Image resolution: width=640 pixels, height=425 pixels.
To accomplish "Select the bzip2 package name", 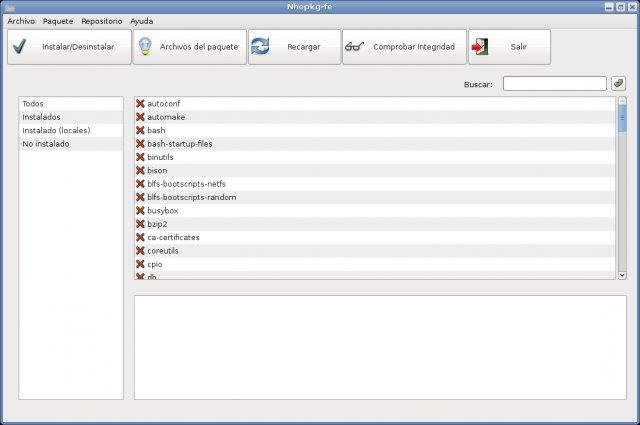I will click(157, 224).
